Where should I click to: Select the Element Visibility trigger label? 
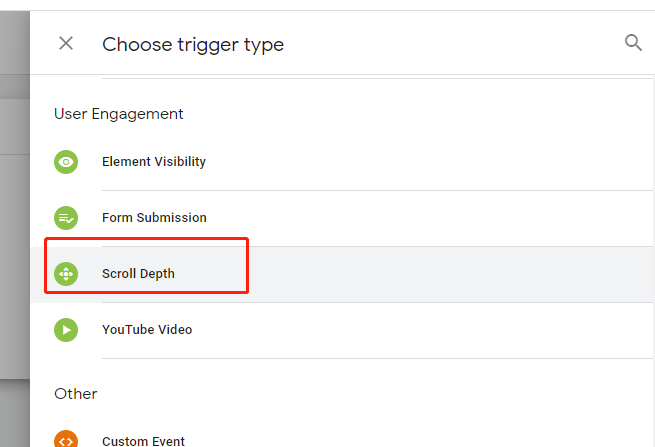pyautogui.click(x=154, y=162)
